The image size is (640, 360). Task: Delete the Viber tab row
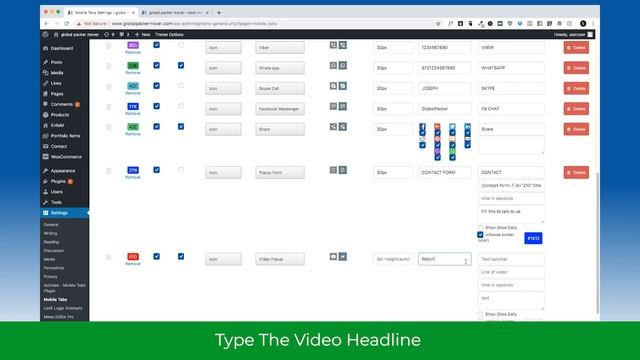[x=576, y=47]
